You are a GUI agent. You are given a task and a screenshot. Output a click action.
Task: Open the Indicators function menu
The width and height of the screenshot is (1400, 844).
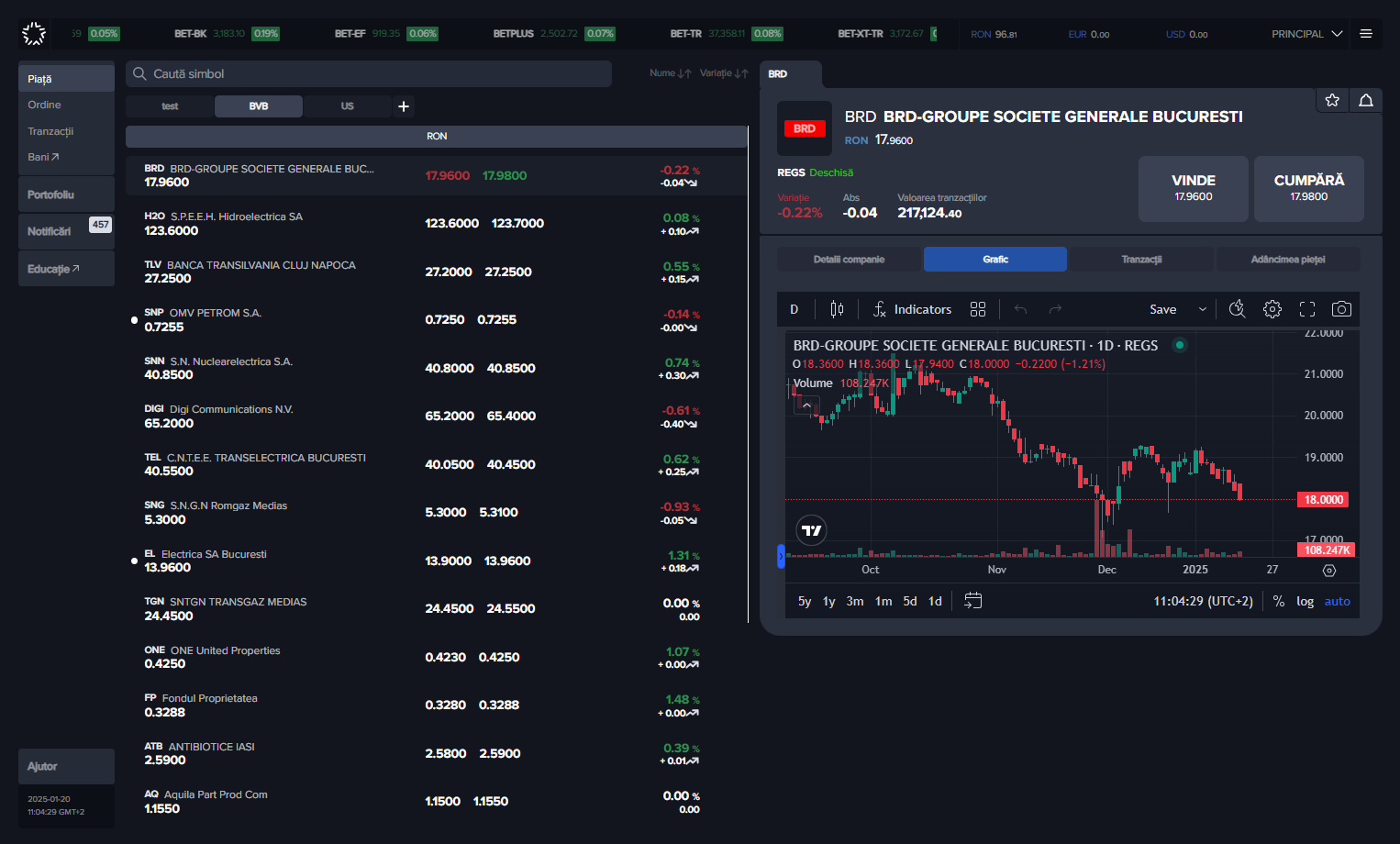[912, 309]
